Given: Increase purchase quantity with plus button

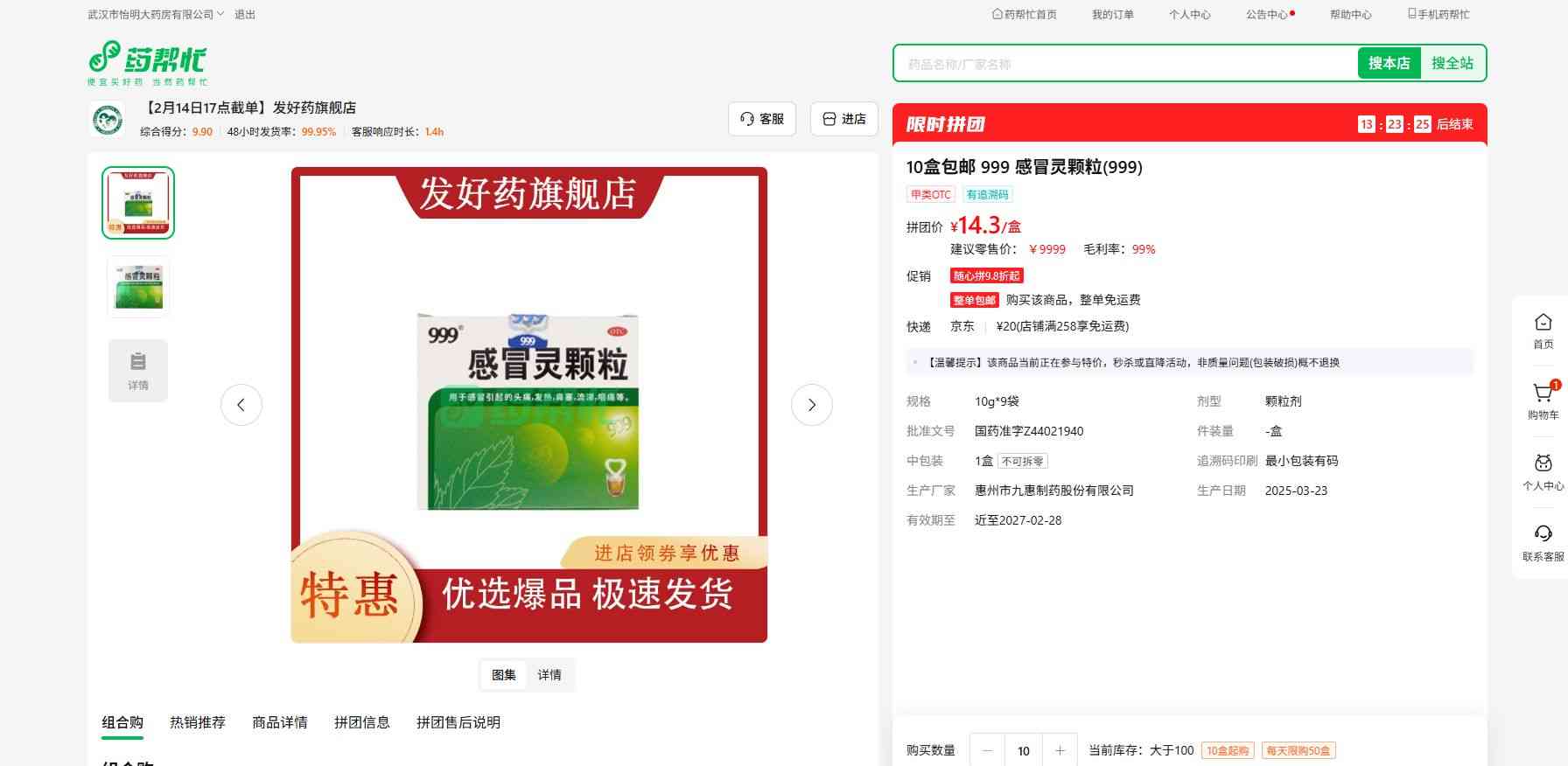Looking at the screenshot, I should coord(1060,750).
